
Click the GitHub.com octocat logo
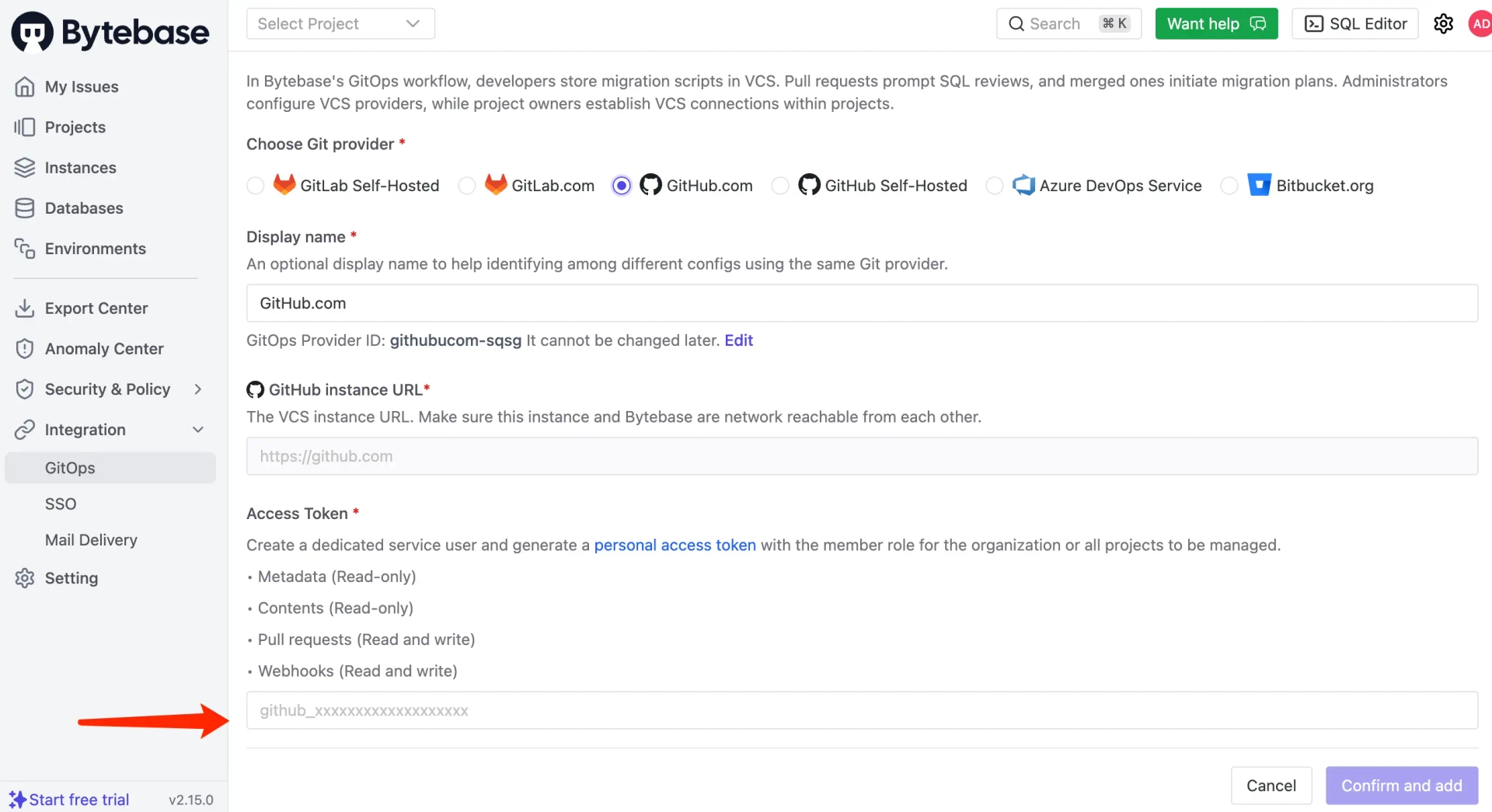pos(650,185)
